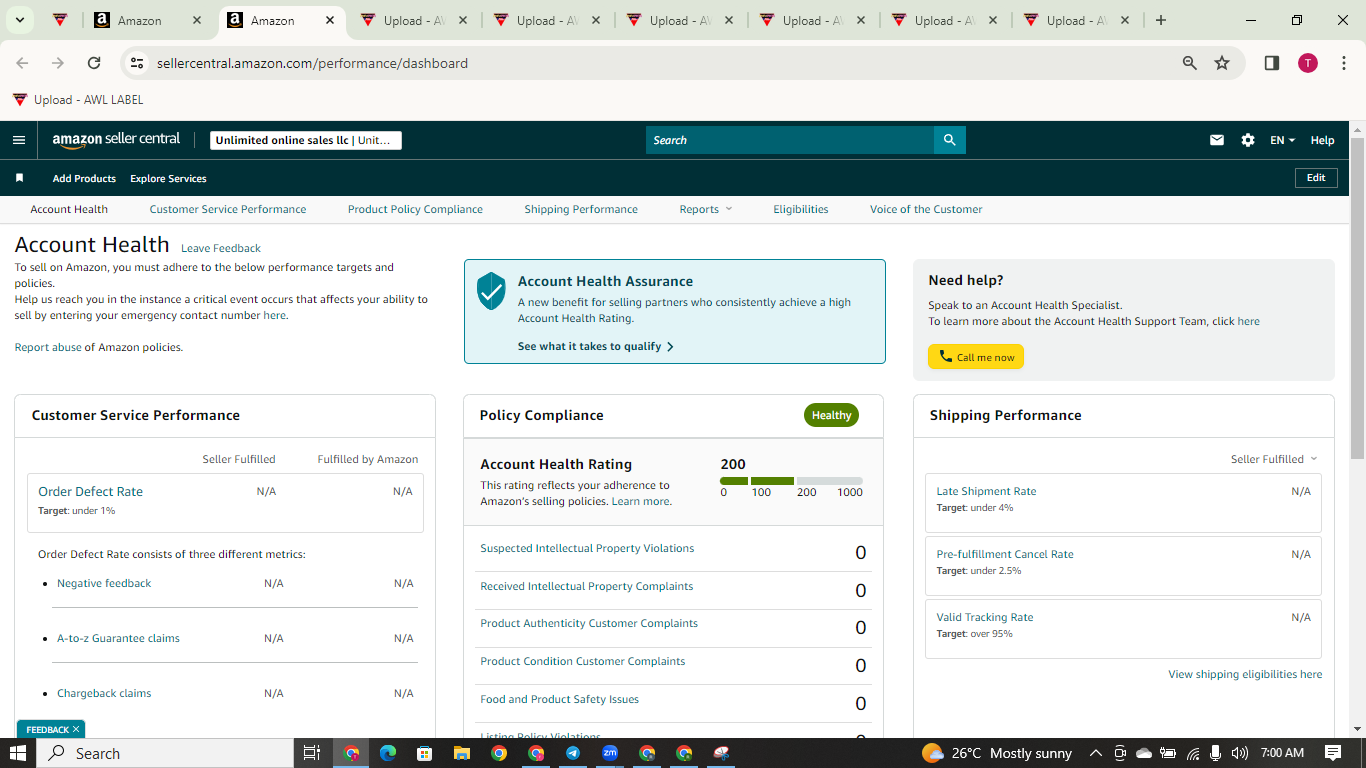View site information icon in the address bar
The image size is (1366, 768).
pyautogui.click(x=138, y=63)
